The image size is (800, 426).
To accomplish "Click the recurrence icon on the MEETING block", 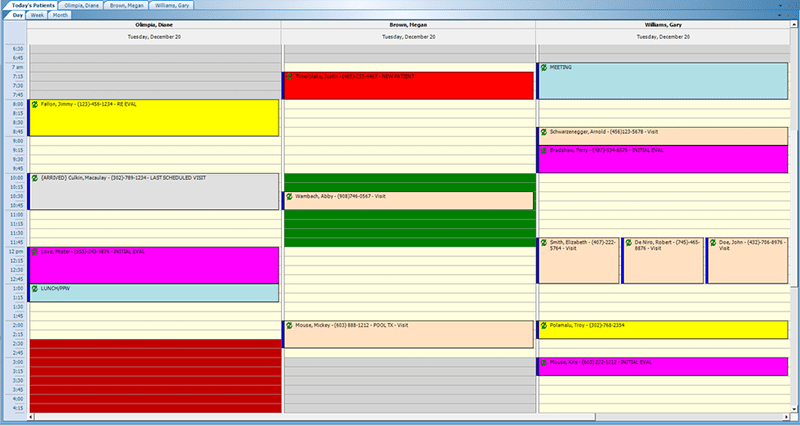I will pos(544,67).
